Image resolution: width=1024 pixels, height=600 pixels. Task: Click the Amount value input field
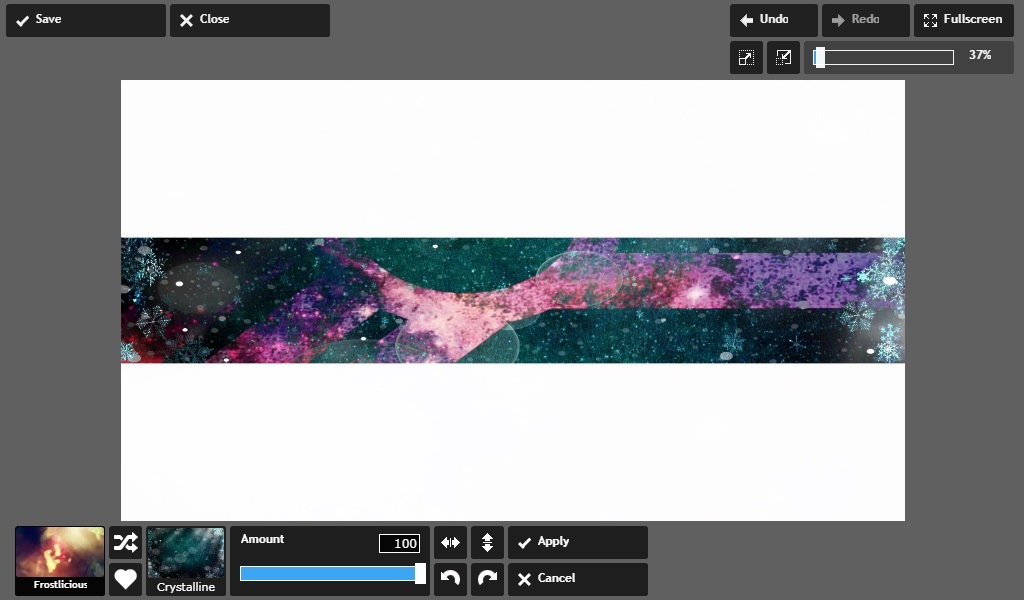pyautogui.click(x=399, y=543)
